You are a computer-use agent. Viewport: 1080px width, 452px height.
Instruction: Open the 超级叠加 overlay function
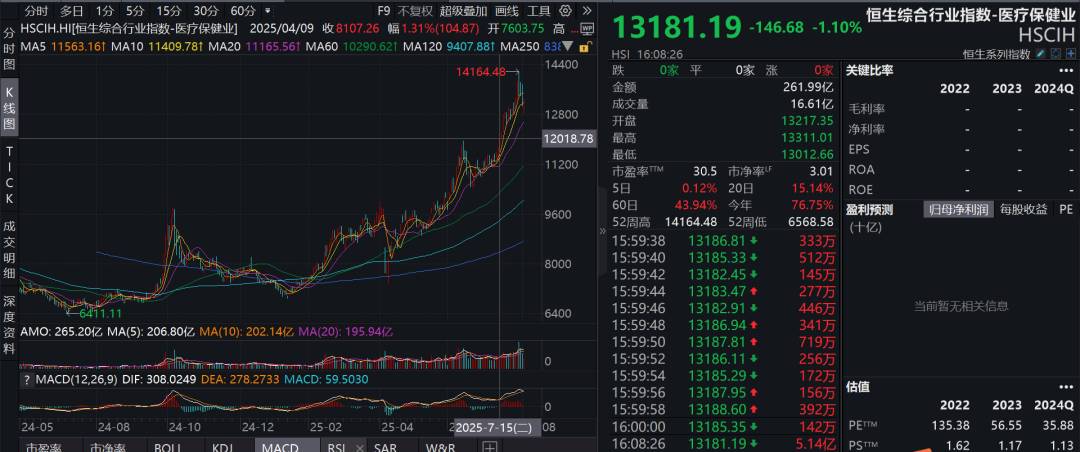tap(463, 11)
